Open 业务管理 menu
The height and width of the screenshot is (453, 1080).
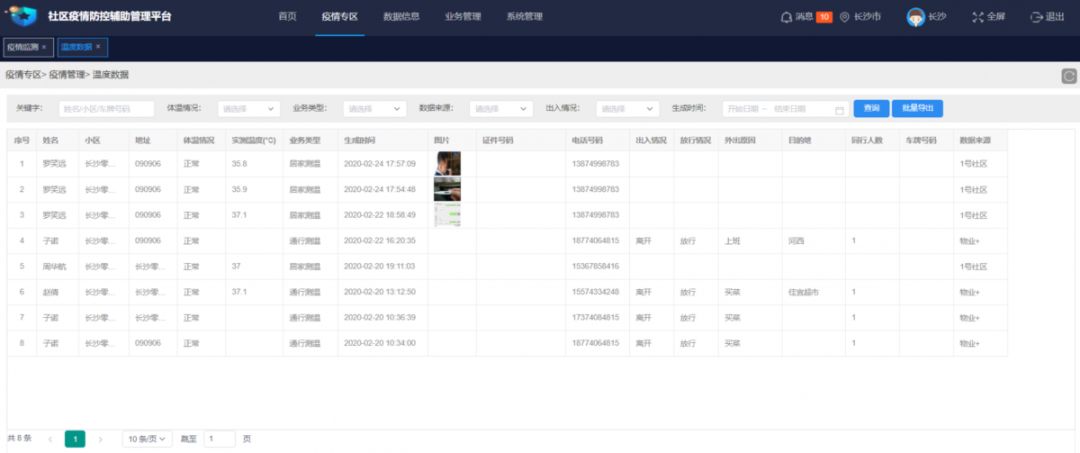[463, 17]
